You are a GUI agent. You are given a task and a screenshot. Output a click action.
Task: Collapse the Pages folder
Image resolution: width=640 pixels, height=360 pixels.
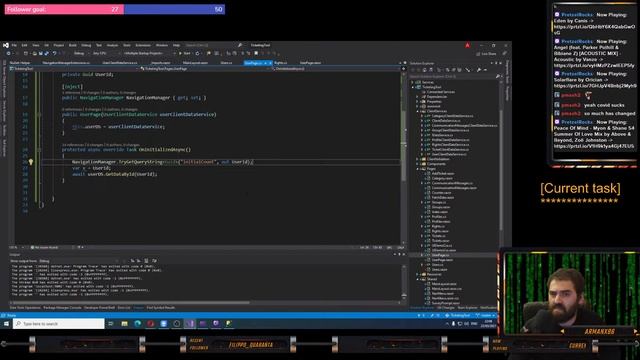418,169
